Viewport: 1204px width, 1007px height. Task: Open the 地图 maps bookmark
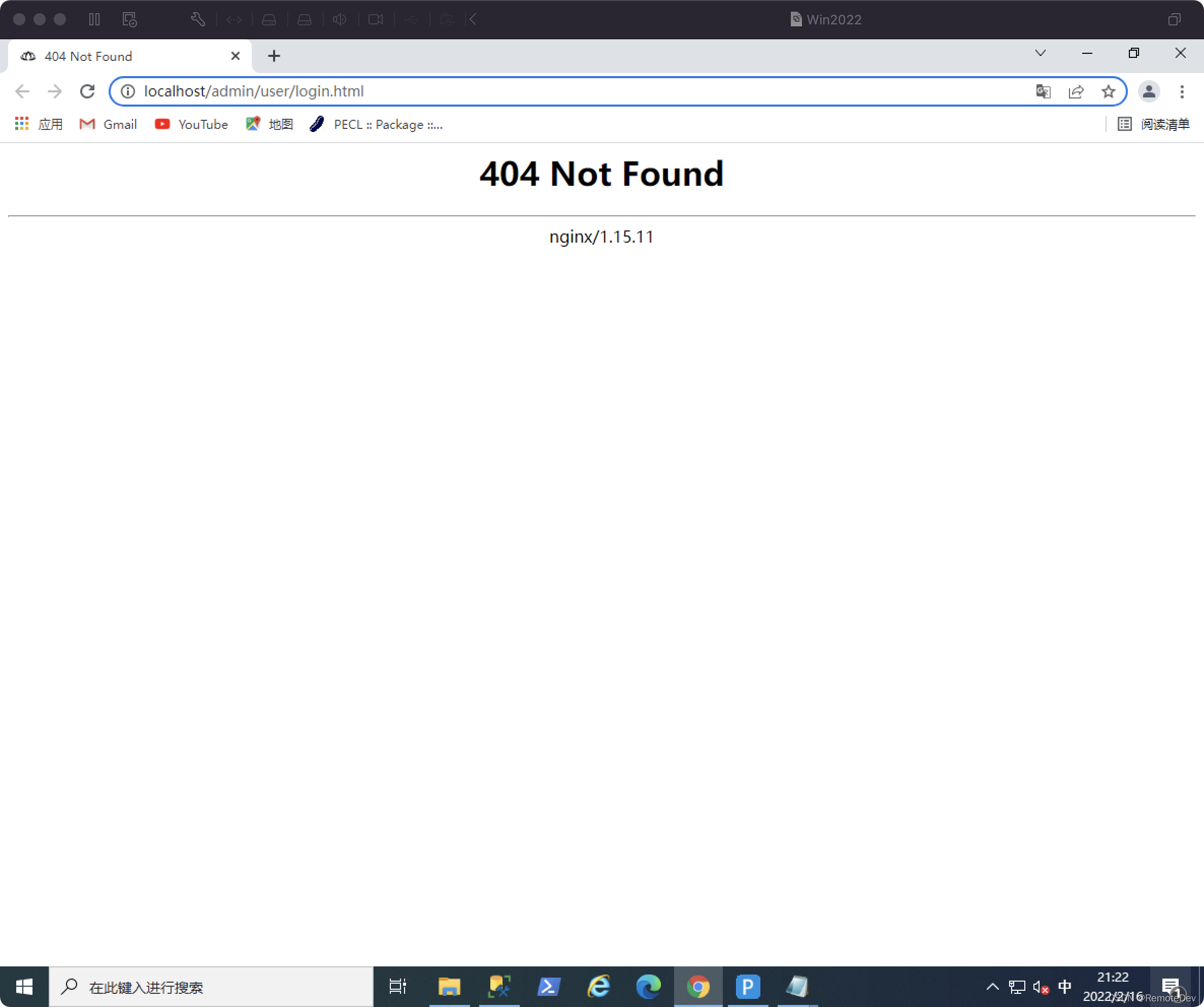[269, 124]
